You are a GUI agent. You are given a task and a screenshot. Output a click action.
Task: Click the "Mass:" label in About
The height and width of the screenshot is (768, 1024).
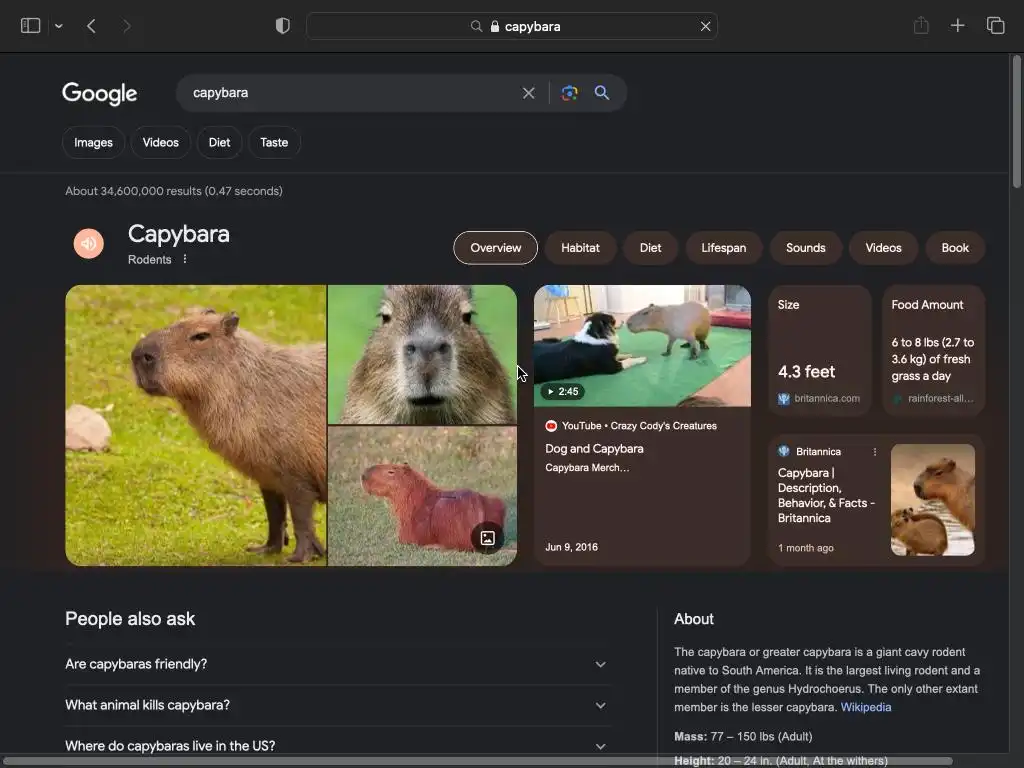pyautogui.click(x=690, y=737)
